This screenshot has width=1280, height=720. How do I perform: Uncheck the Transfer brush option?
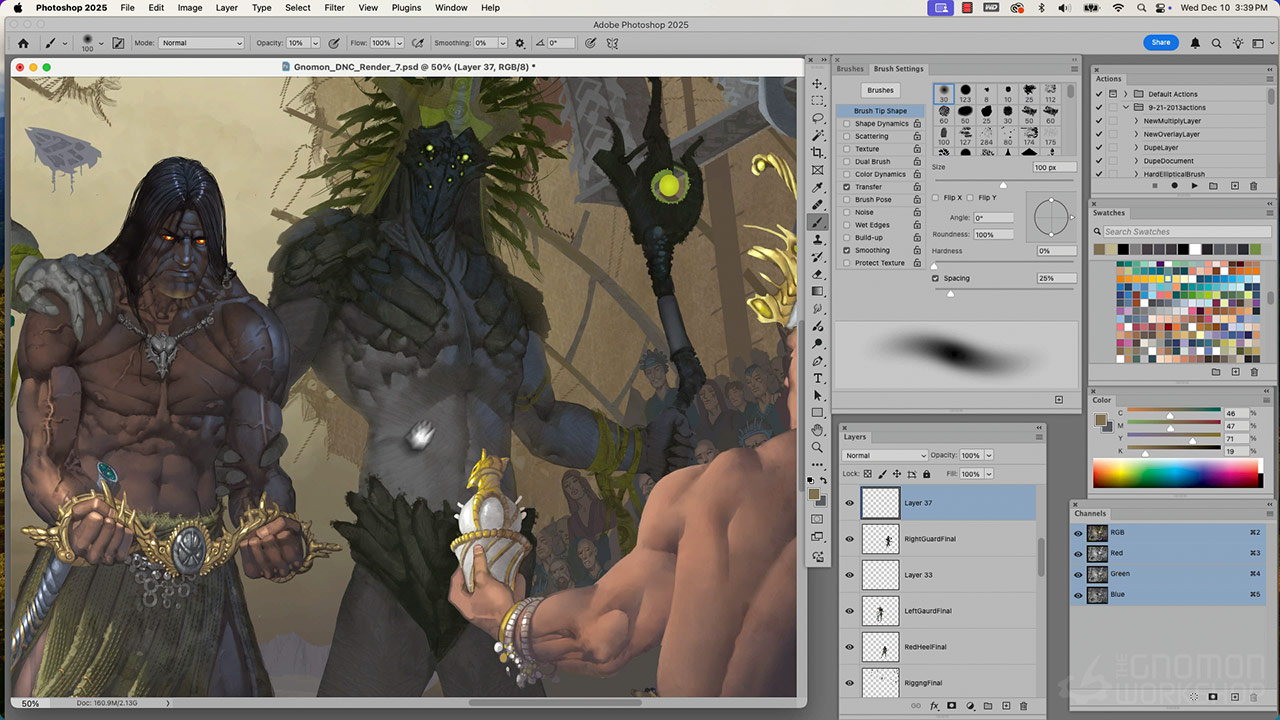[x=847, y=187]
